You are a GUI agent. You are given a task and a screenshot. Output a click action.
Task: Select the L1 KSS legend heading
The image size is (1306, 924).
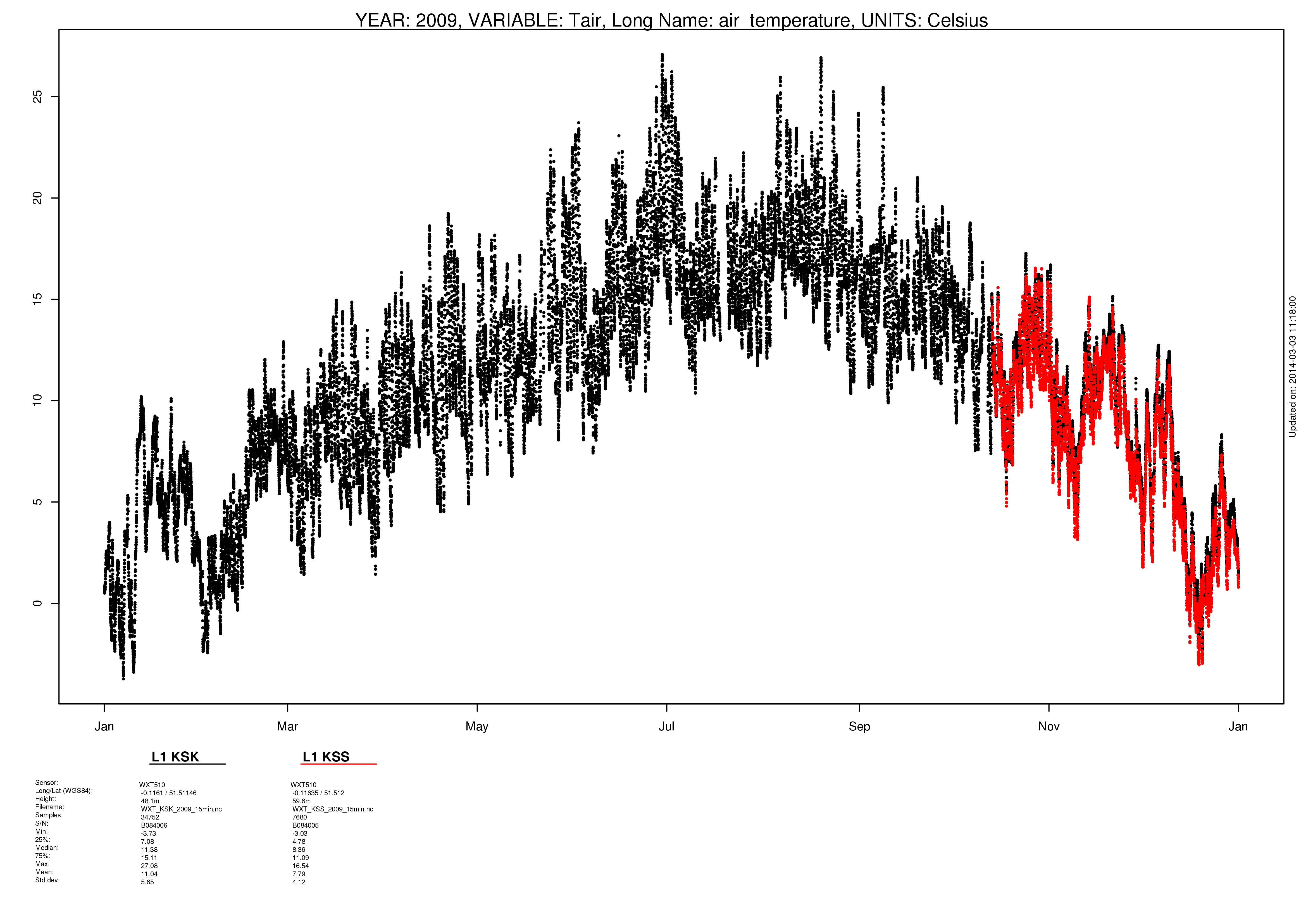[x=326, y=757]
